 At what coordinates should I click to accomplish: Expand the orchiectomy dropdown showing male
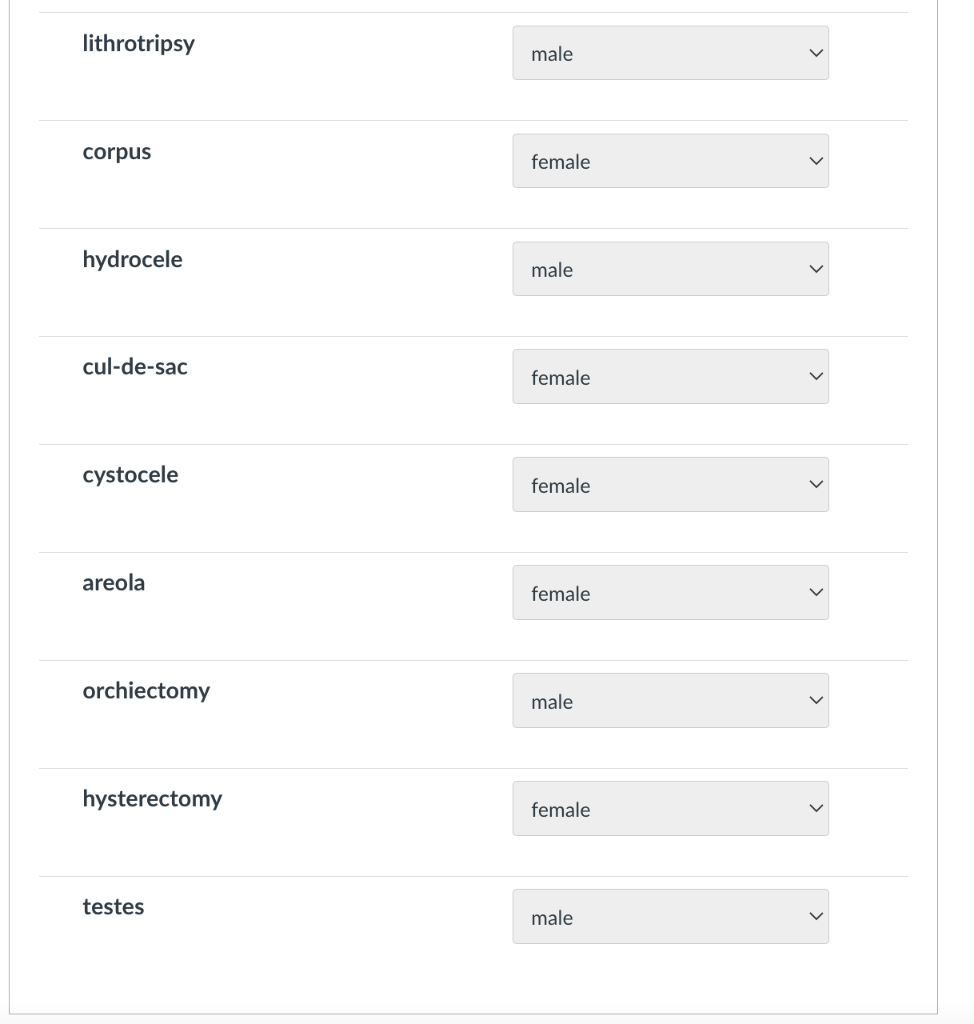click(670, 701)
